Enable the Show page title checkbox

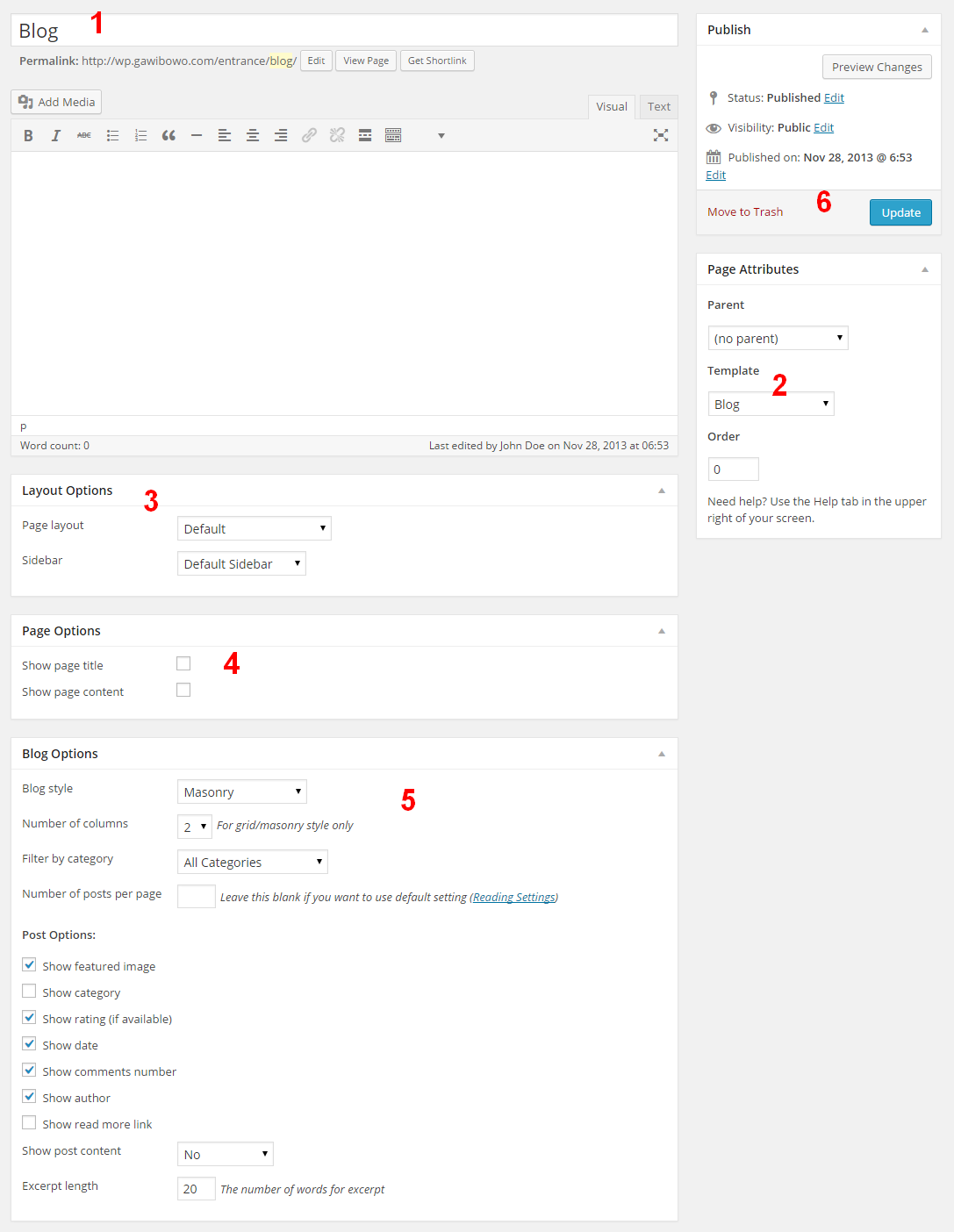183,664
